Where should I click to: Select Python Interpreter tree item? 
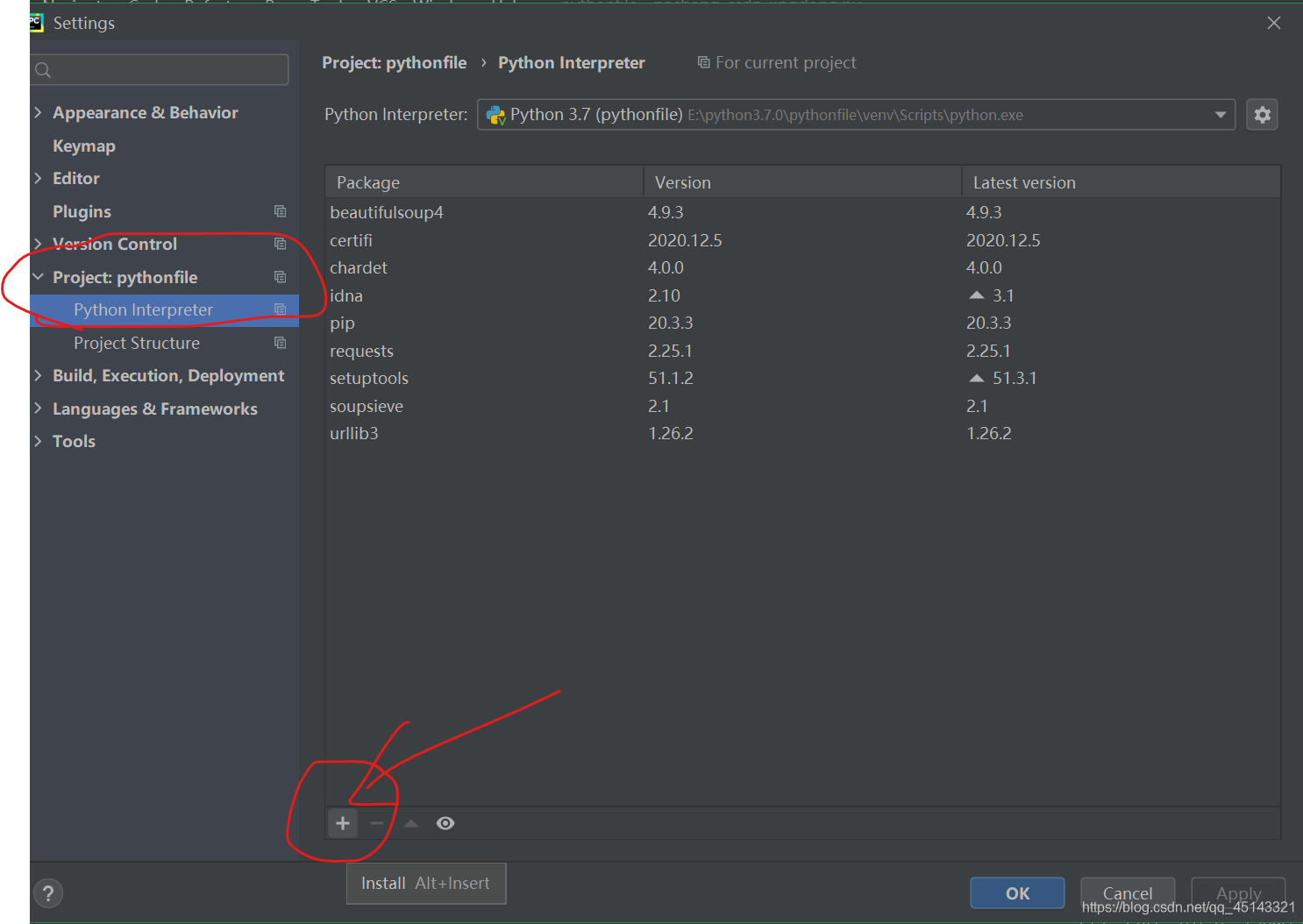click(164, 309)
